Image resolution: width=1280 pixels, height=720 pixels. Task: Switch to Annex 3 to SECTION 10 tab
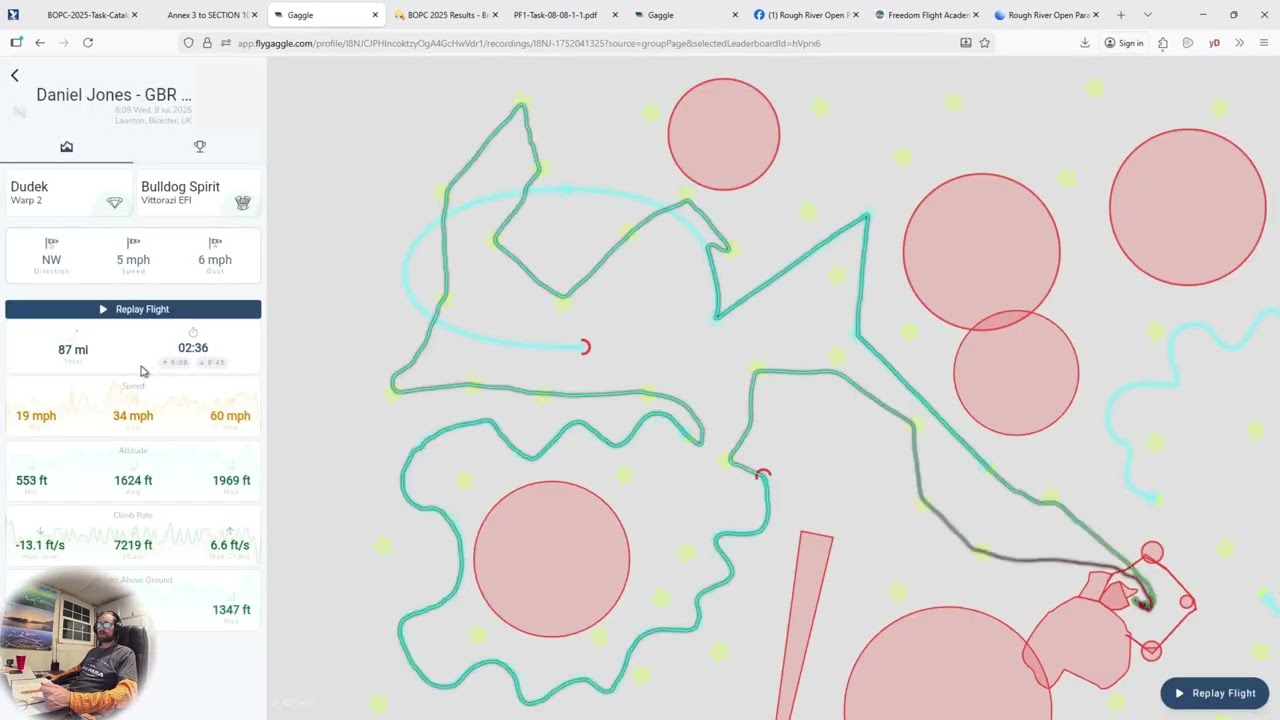(207, 15)
